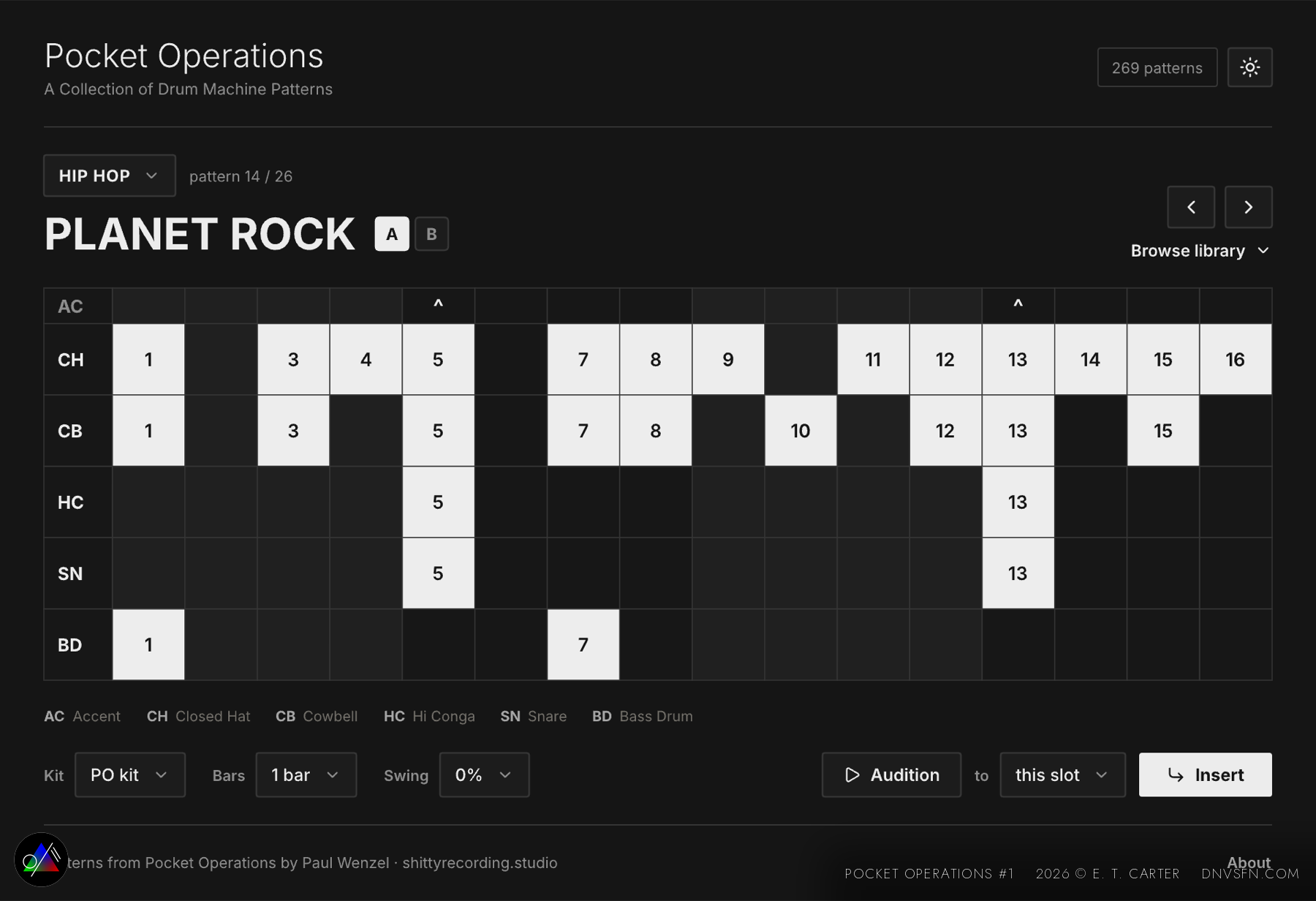The image size is (1316, 901).
Task: Open the Bars 1 bar dropdown
Action: click(x=306, y=774)
